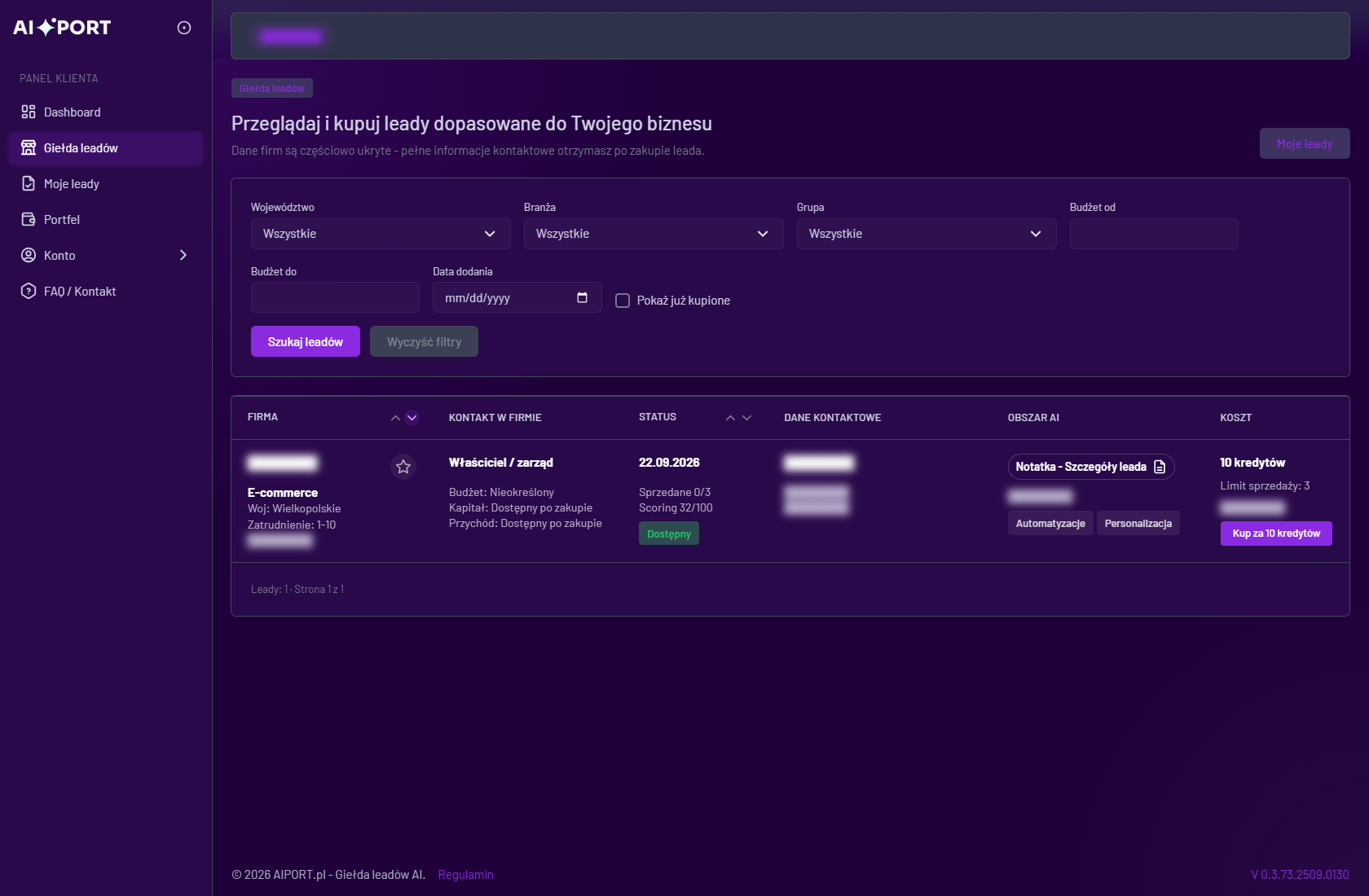Click Budżet: Nieokreślony text

[501, 492]
